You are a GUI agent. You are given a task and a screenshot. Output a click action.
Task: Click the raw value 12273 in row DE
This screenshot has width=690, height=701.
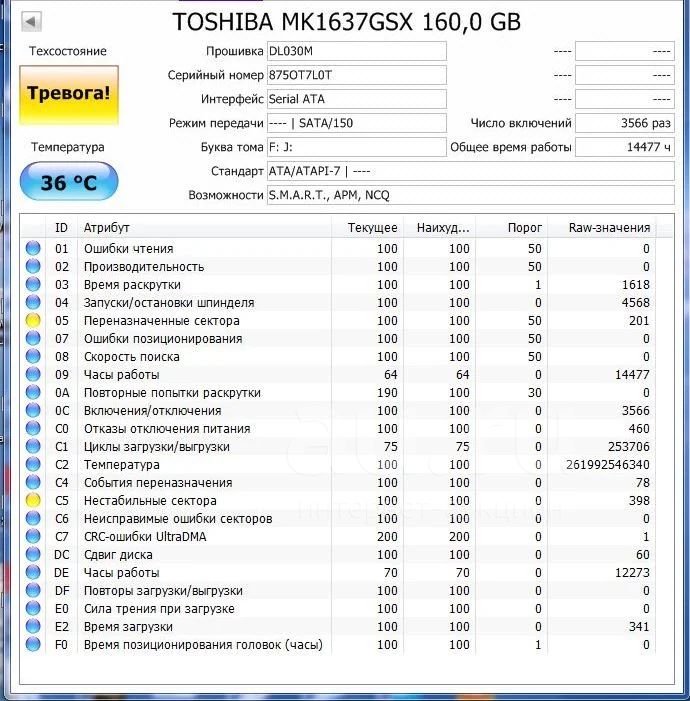tap(632, 572)
